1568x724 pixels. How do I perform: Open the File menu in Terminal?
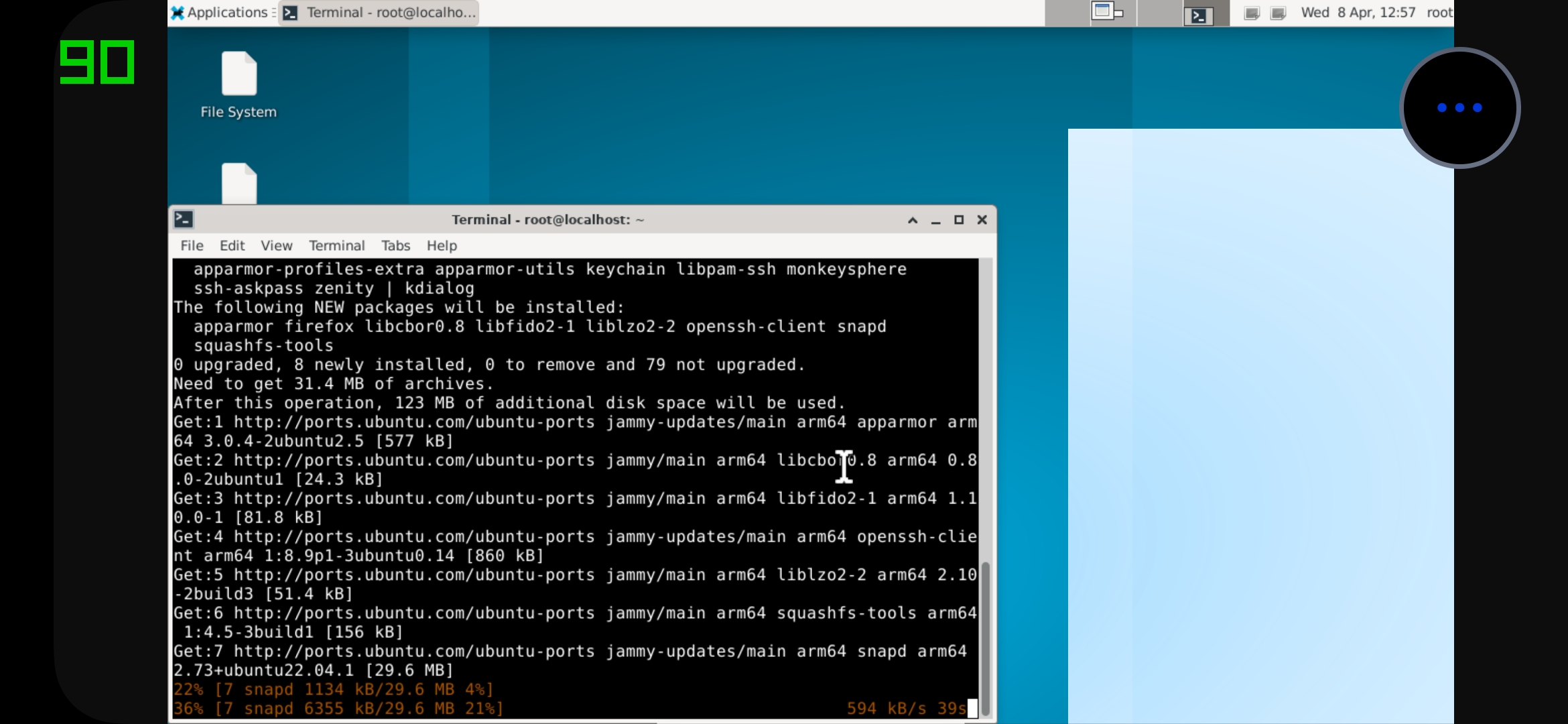[192, 245]
